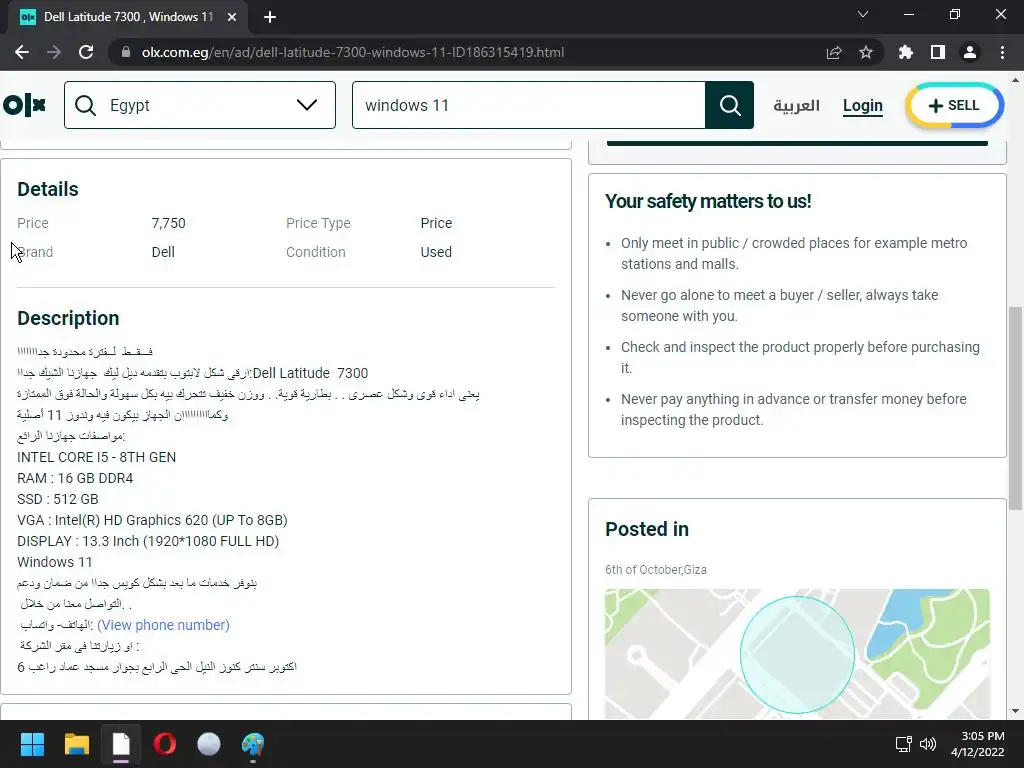Click the 'RAM : 16 GB DDR4' line

pos(75,478)
